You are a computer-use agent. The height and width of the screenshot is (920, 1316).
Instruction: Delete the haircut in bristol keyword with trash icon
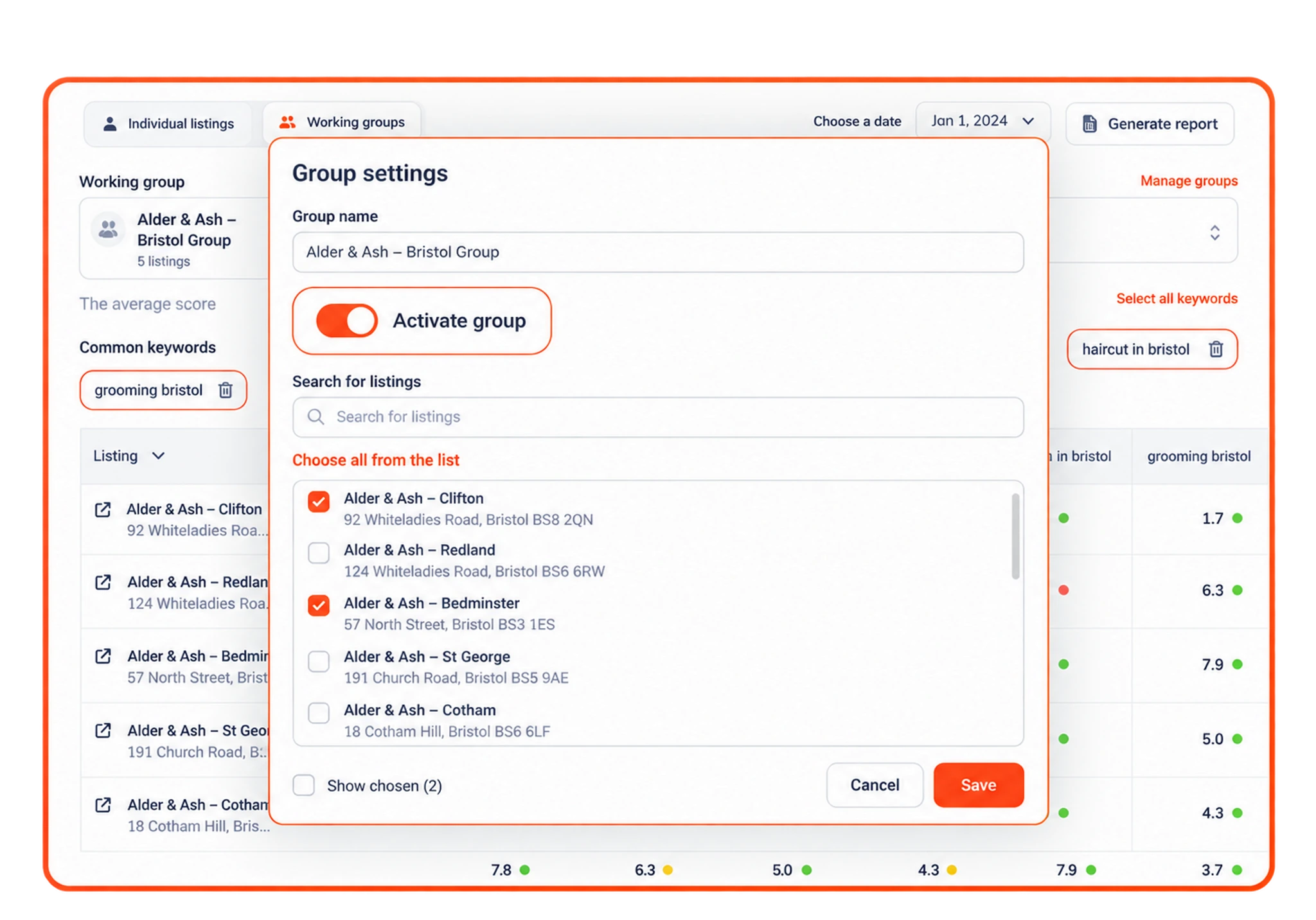click(x=1216, y=349)
